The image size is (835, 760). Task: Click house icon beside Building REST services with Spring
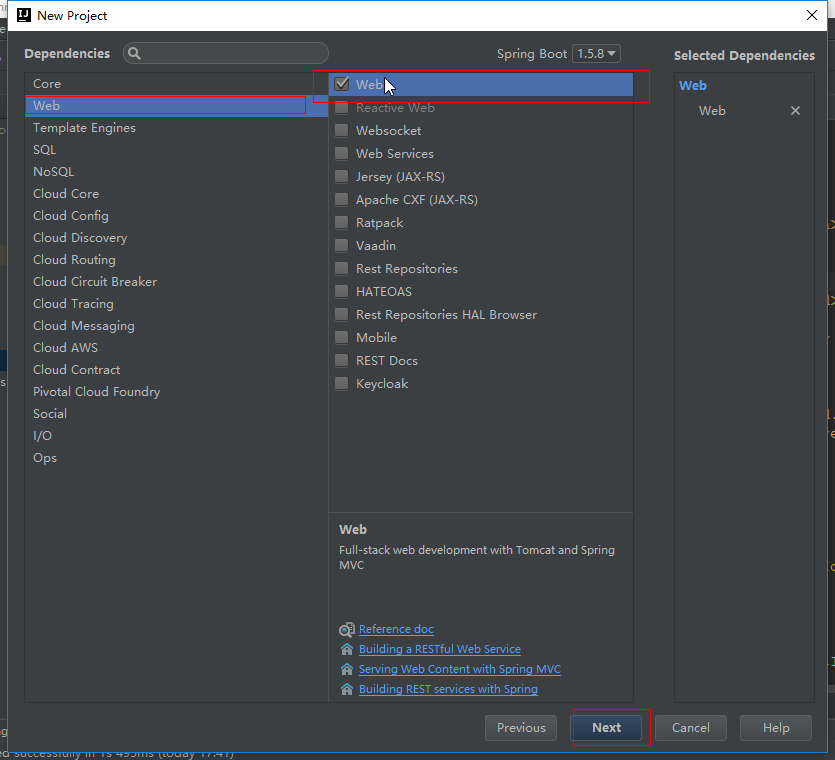pyautogui.click(x=347, y=689)
